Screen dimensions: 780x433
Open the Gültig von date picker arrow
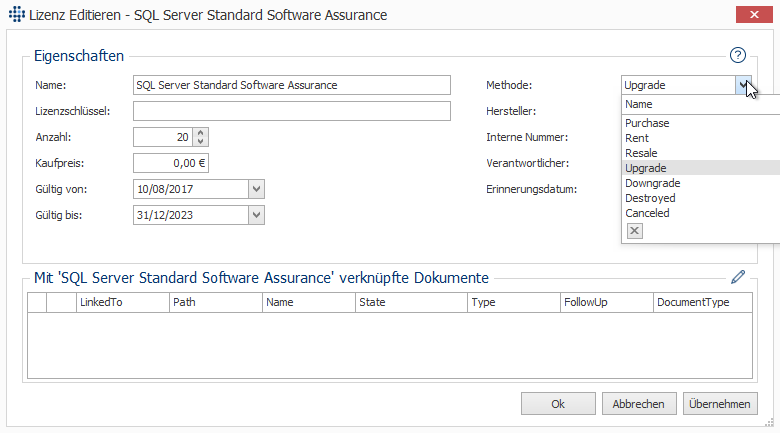click(256, 189)
